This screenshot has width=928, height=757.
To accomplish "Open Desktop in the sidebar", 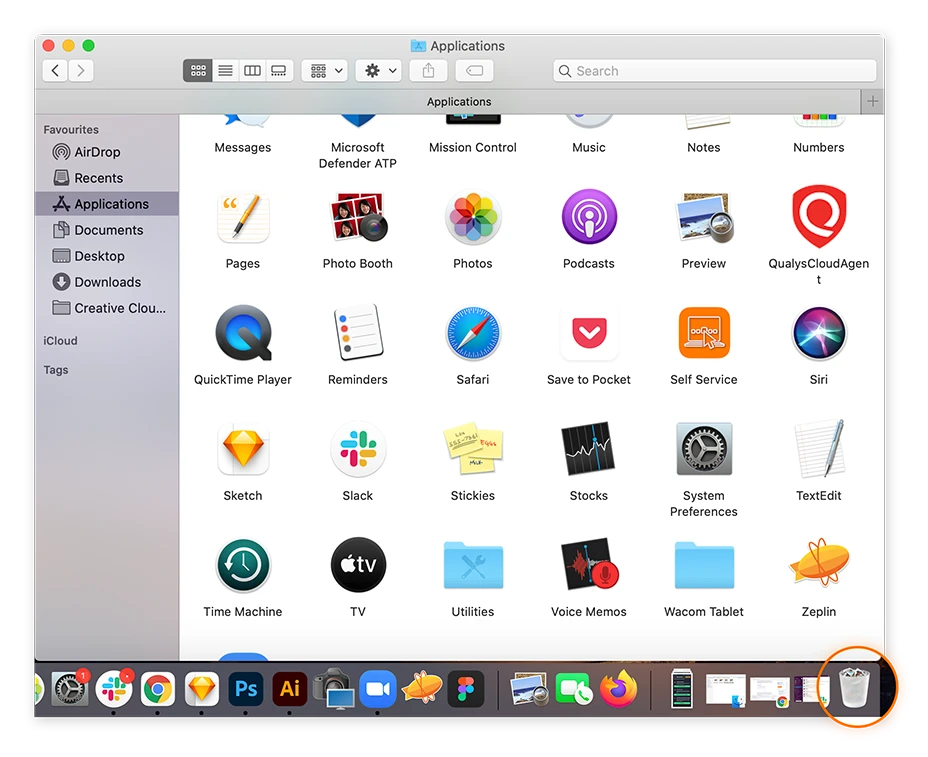I will [x=107, y=256].
